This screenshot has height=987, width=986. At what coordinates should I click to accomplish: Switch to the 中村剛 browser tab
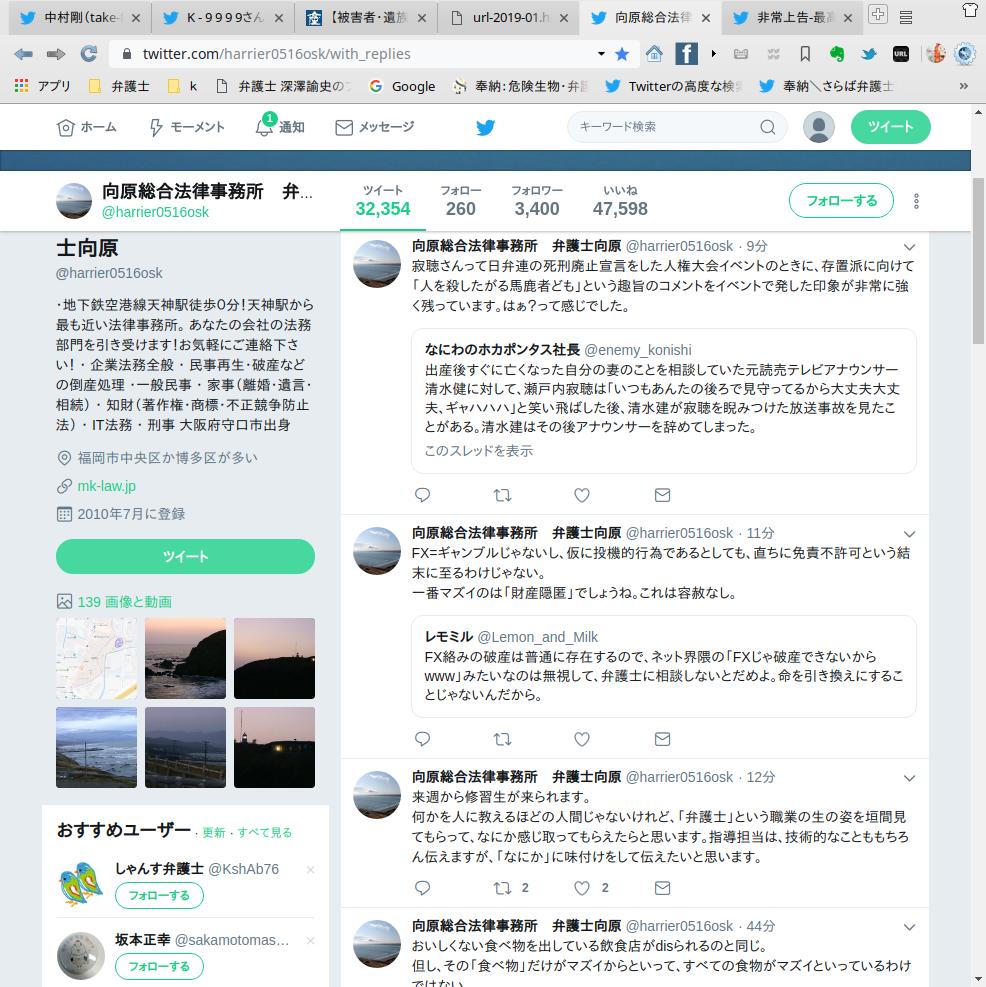coord(80,18)
